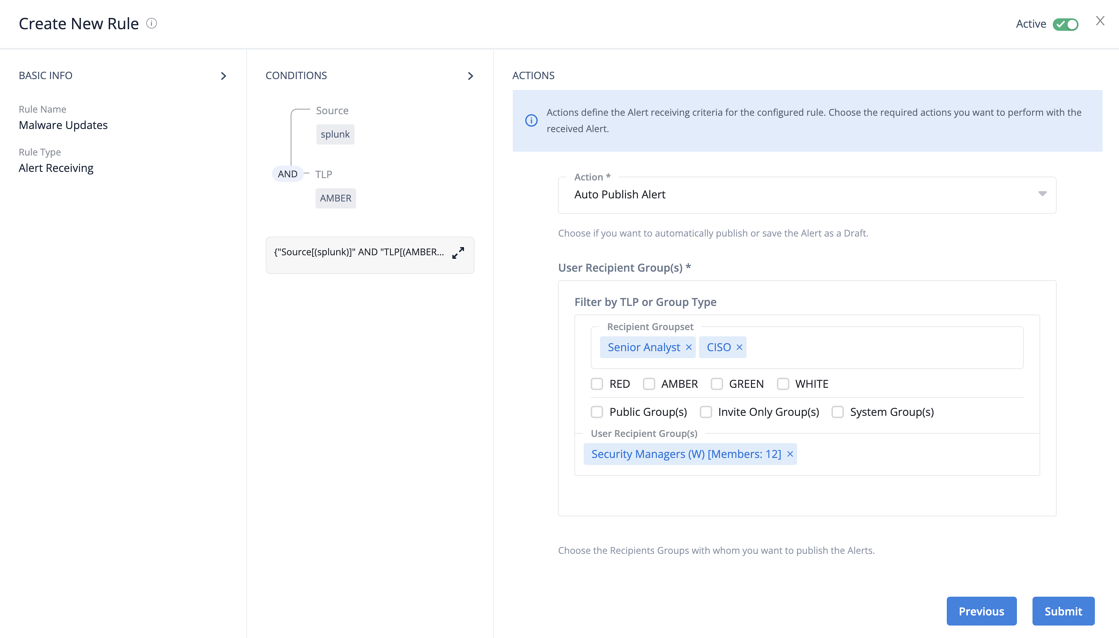
Task: Click the info icon in Actions banner
Action: tap(531, 121)
